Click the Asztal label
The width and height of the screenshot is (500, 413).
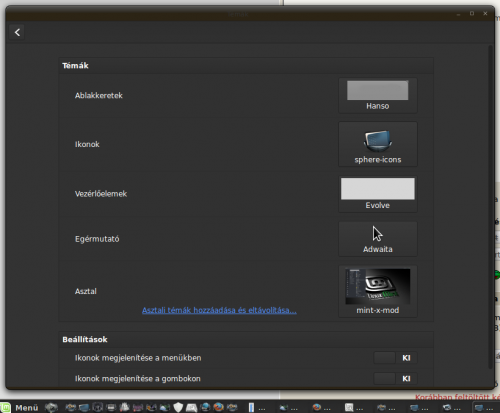[86, 291]
